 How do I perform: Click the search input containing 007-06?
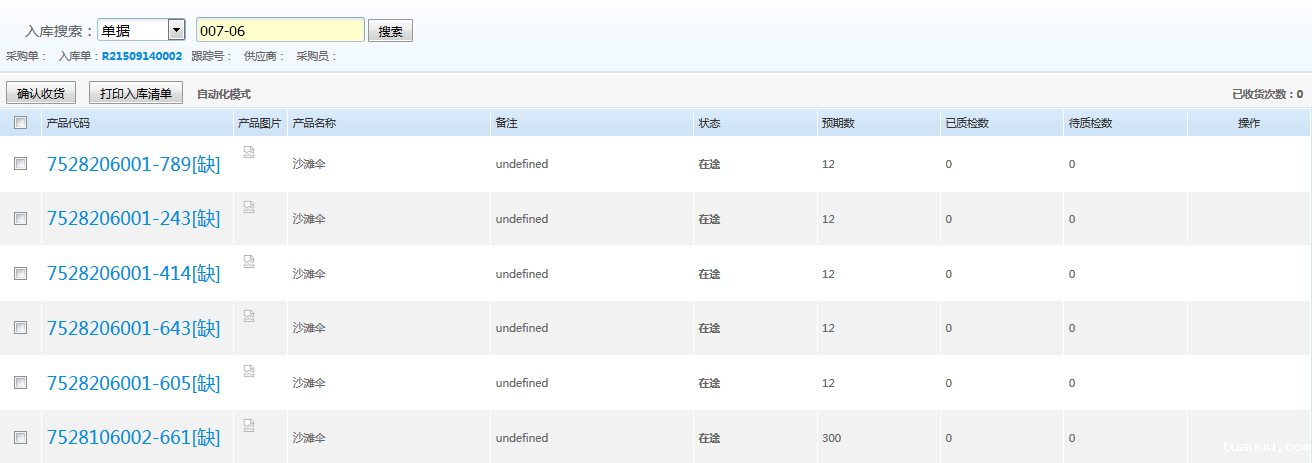pos(280,31)
